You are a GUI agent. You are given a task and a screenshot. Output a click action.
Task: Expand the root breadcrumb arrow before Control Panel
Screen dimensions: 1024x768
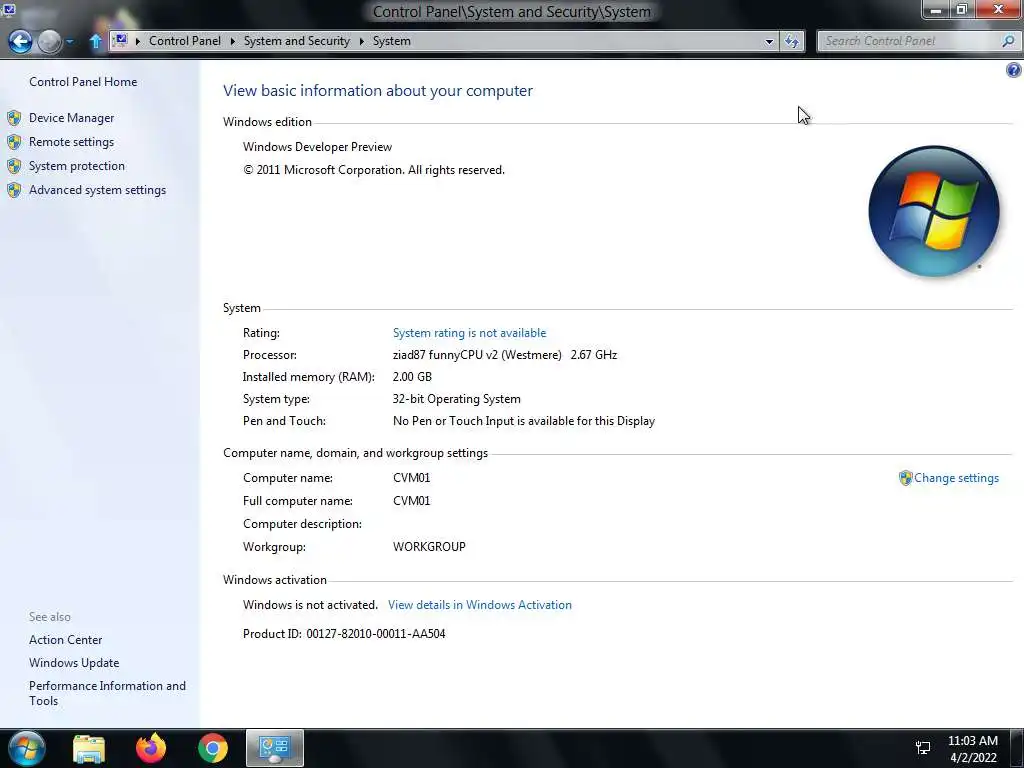point(138,41)
